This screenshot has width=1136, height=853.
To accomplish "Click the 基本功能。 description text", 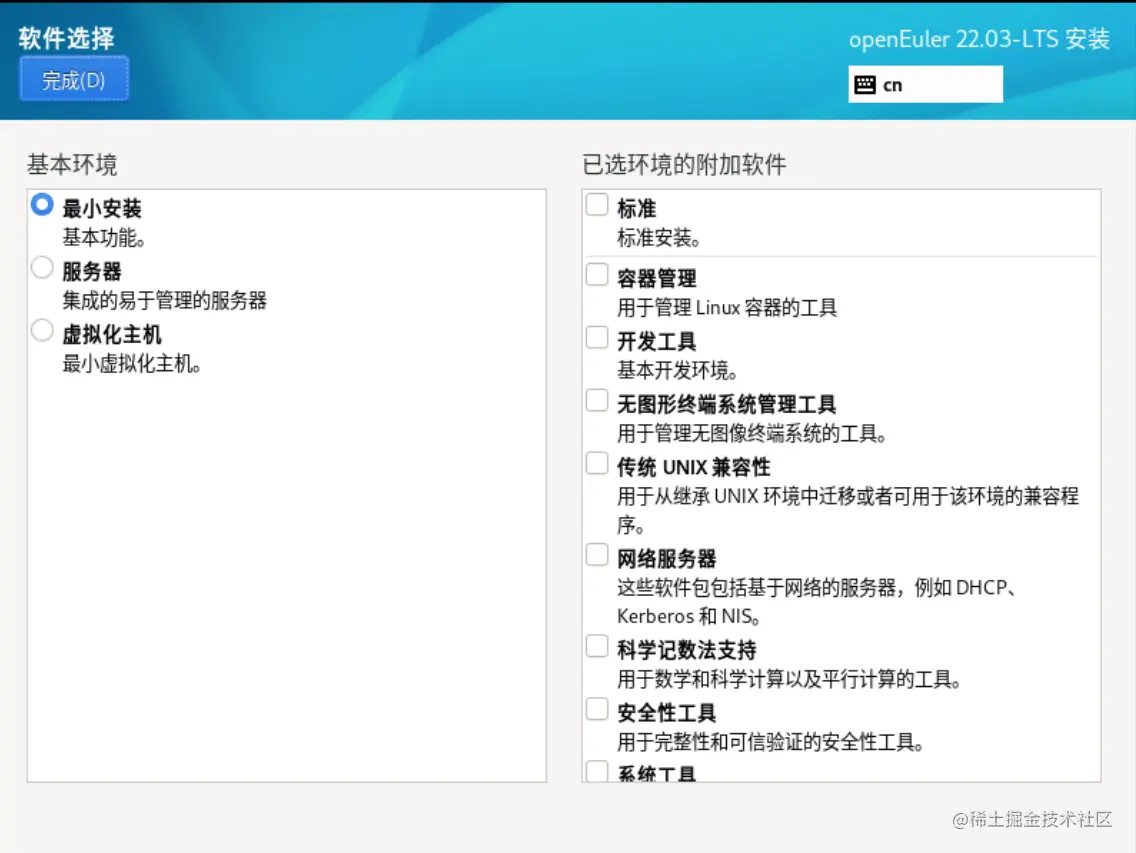I will (x=104, y=238).
